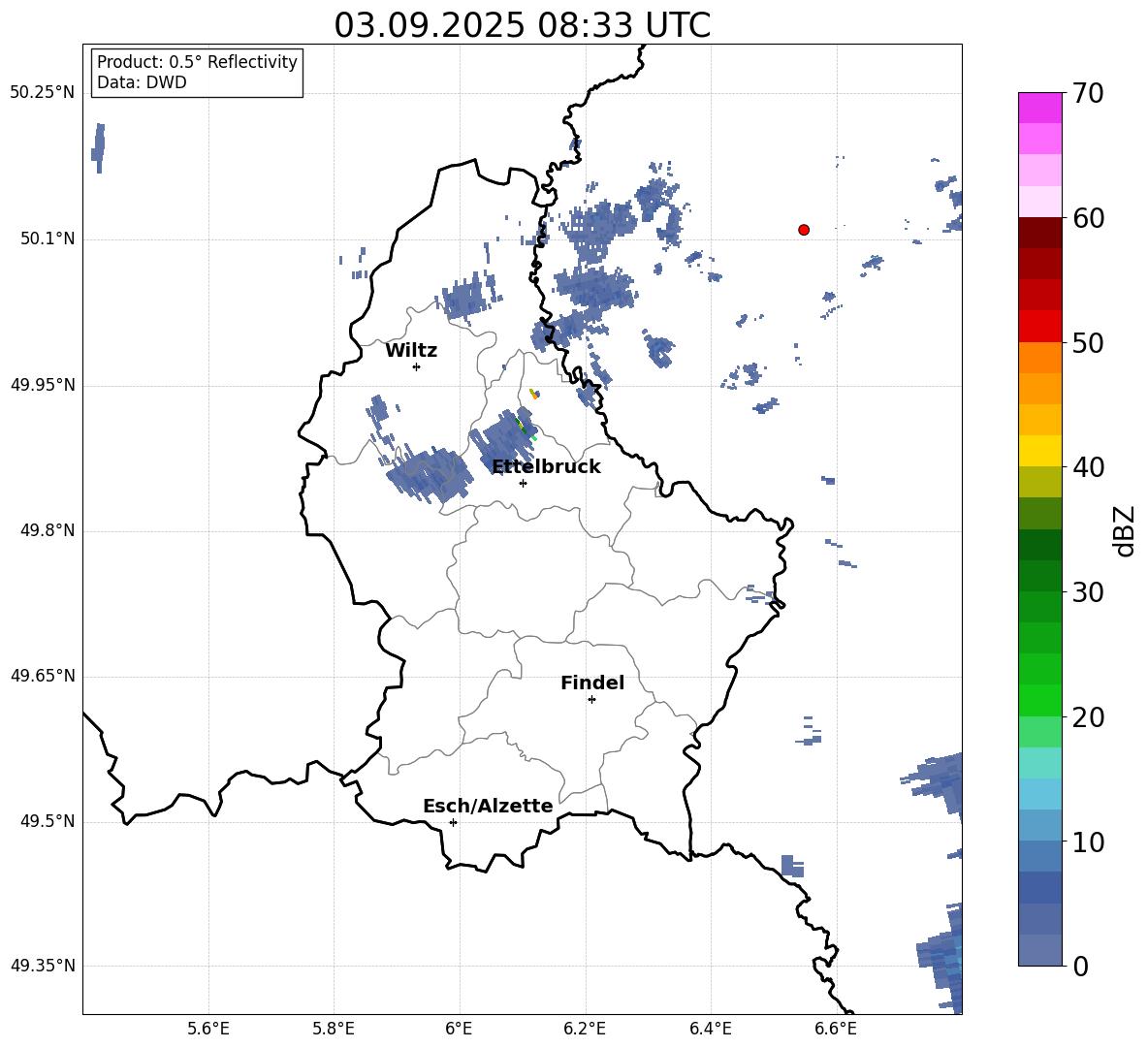Click the Findel location label

click(x=592, y=683)
